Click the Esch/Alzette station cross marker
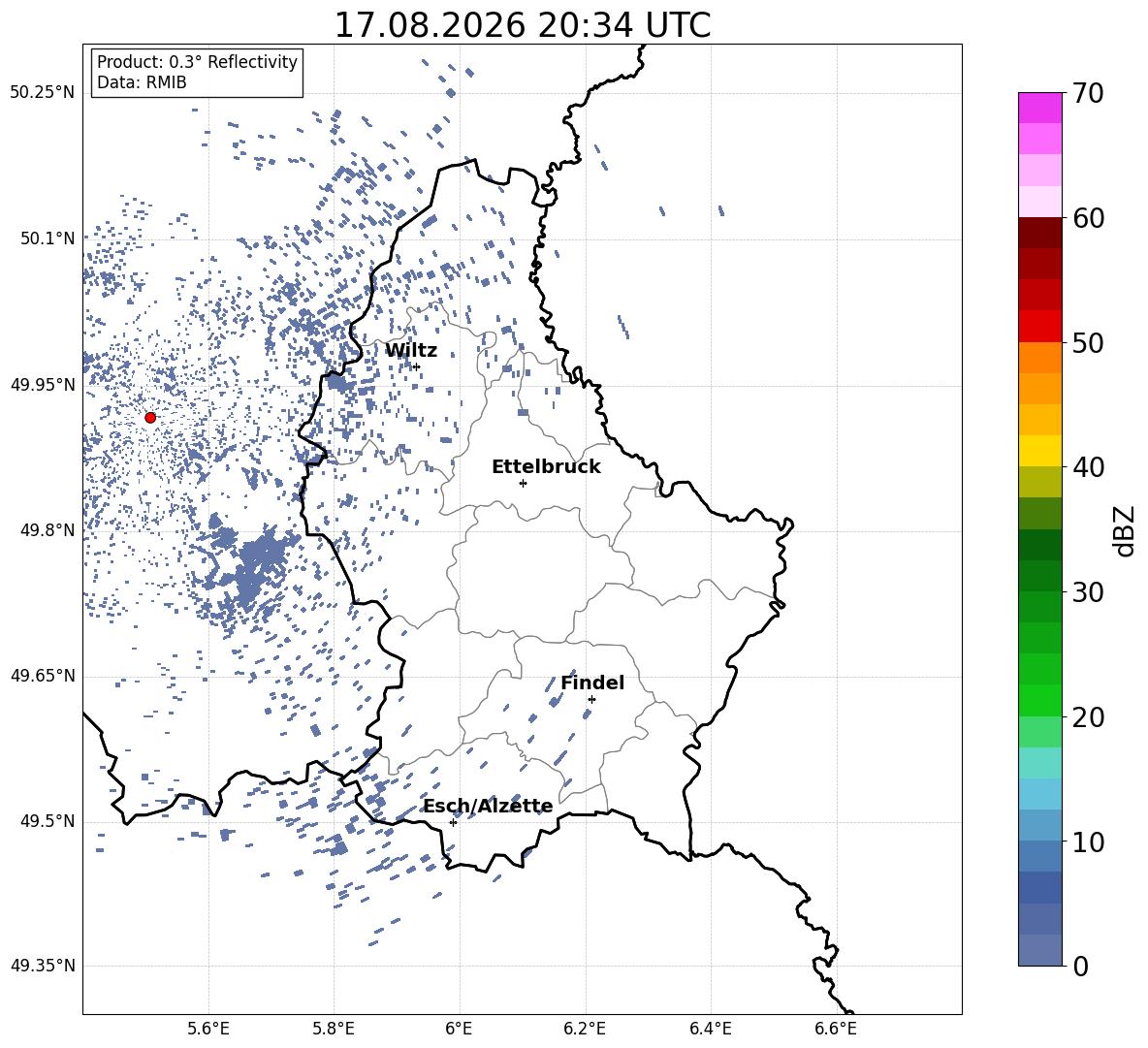 tap(453, 822)
